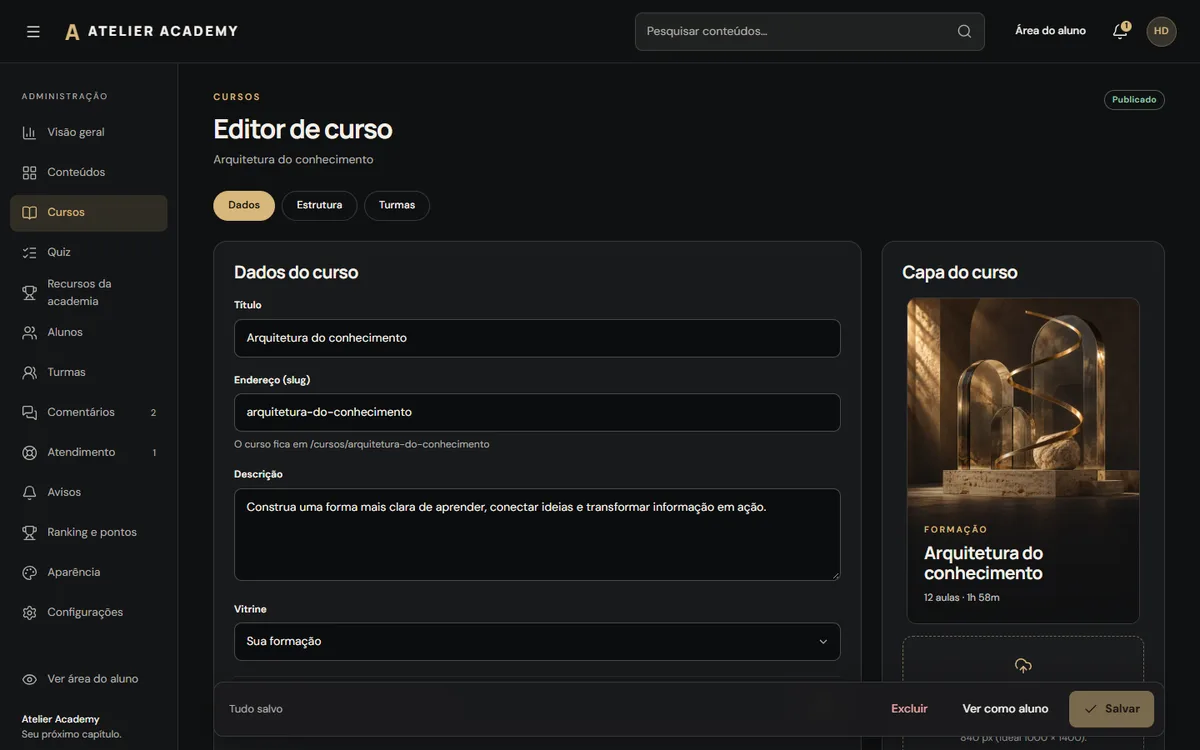Click the Excluir button

910,709
